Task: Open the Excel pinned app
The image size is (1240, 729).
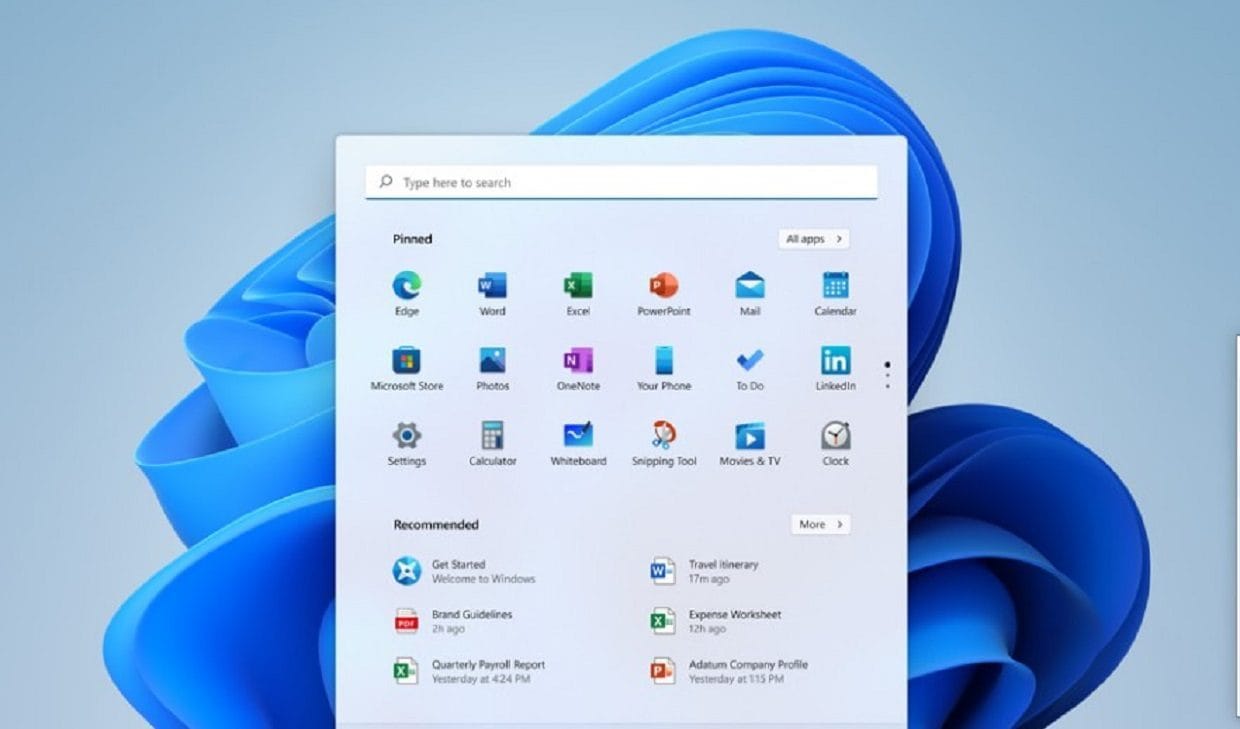Action: tap(578, 294)
